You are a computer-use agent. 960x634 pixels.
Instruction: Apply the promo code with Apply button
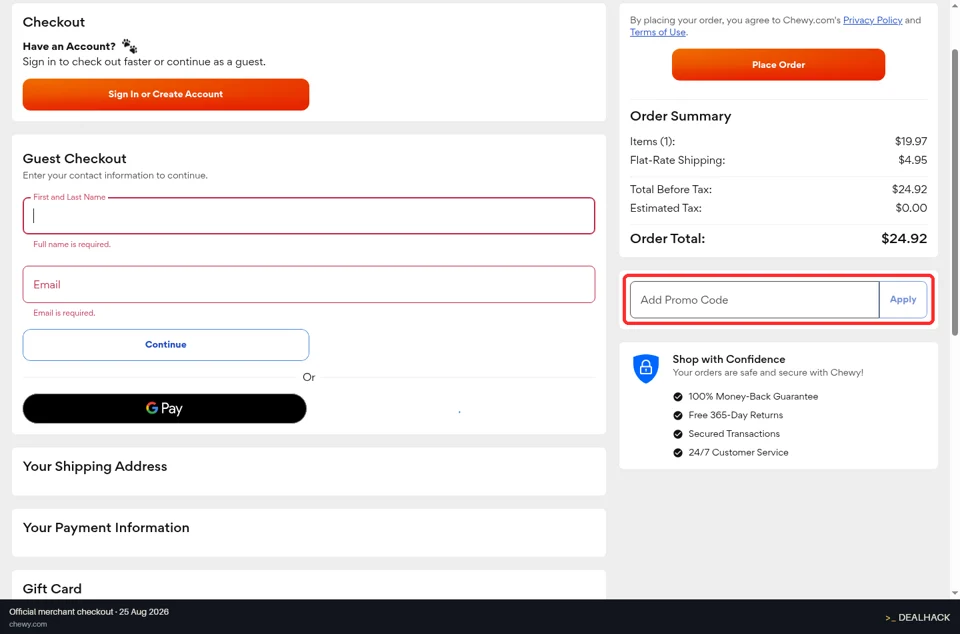click(903, 300)
